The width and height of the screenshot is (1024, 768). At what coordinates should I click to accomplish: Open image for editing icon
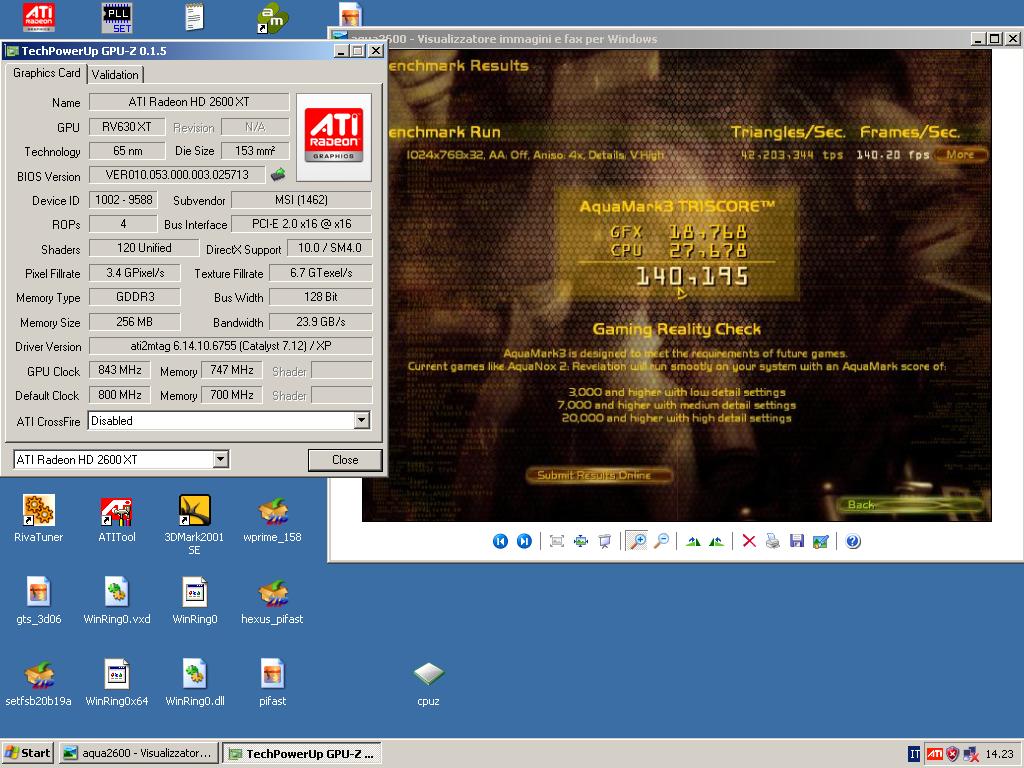(x=821, y=541)
